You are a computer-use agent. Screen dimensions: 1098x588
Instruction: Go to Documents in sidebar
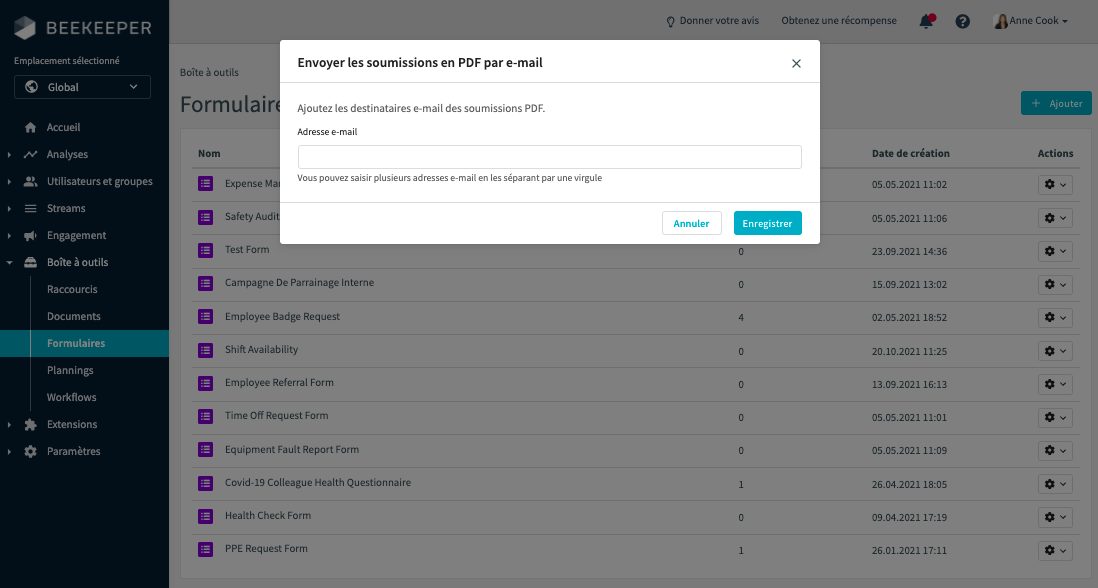74,317
